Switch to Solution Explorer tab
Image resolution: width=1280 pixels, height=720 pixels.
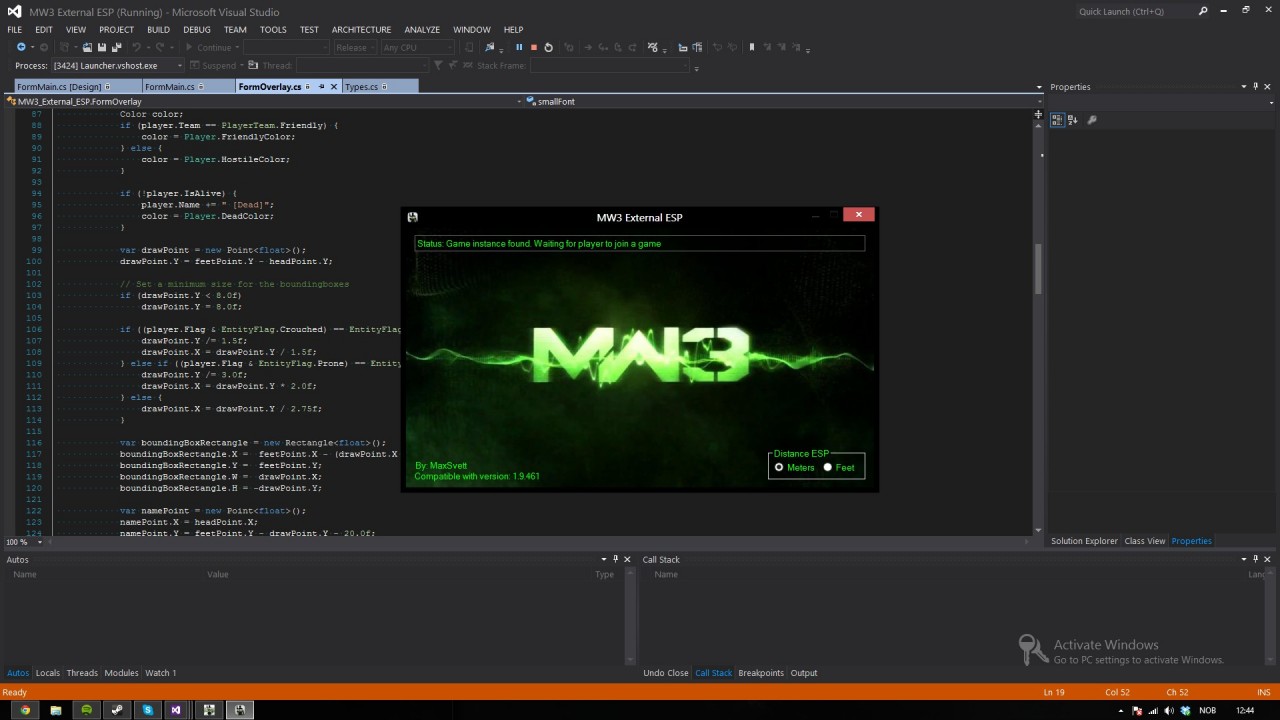point(1084,541)
